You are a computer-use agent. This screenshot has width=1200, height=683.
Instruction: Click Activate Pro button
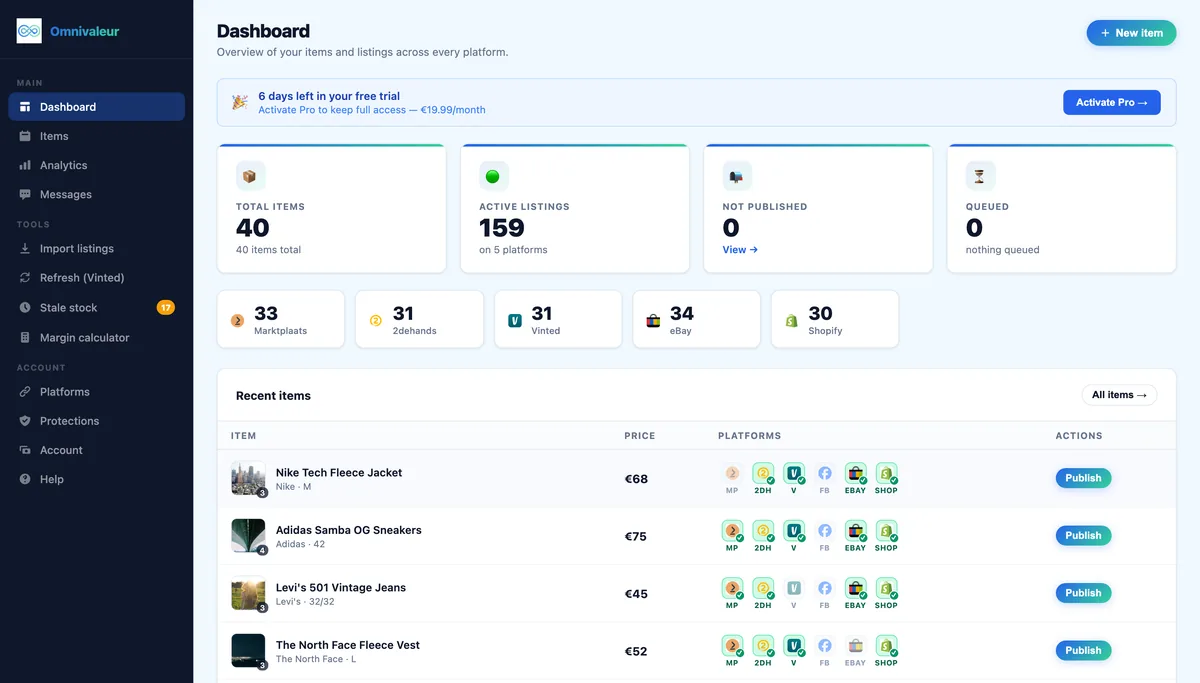coord(1111,102)
